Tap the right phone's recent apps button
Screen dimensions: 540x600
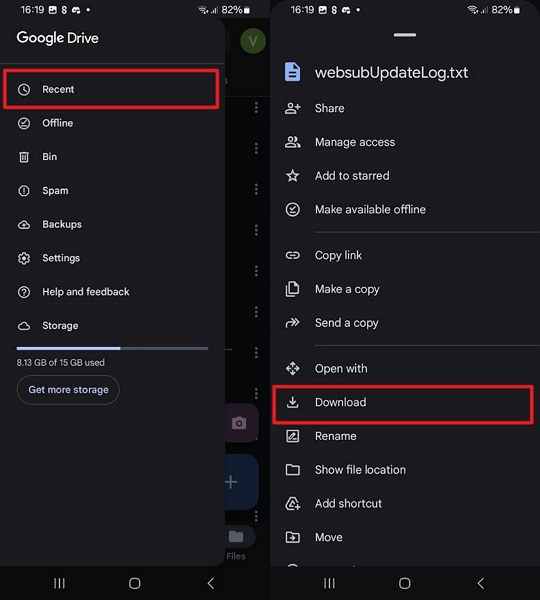click(329, 583)
